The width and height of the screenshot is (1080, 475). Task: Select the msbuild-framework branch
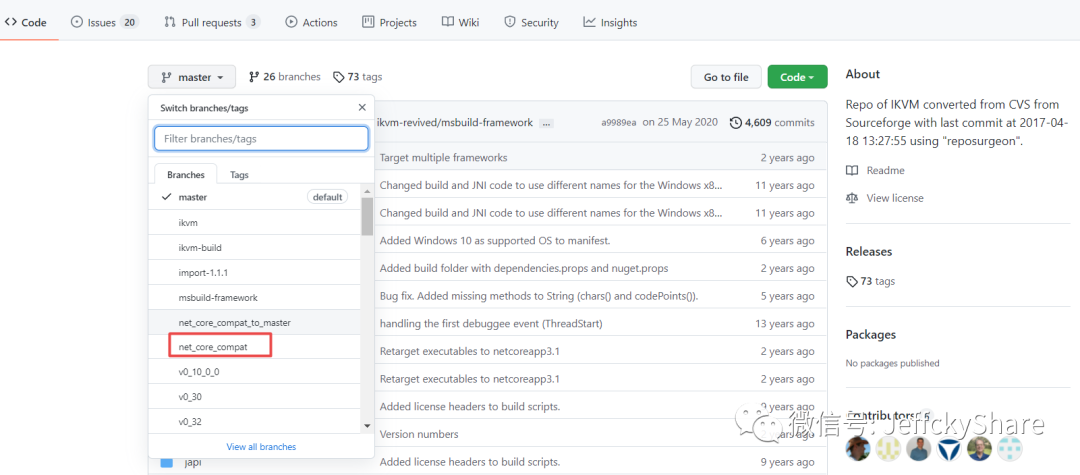[x=255, y=297]
